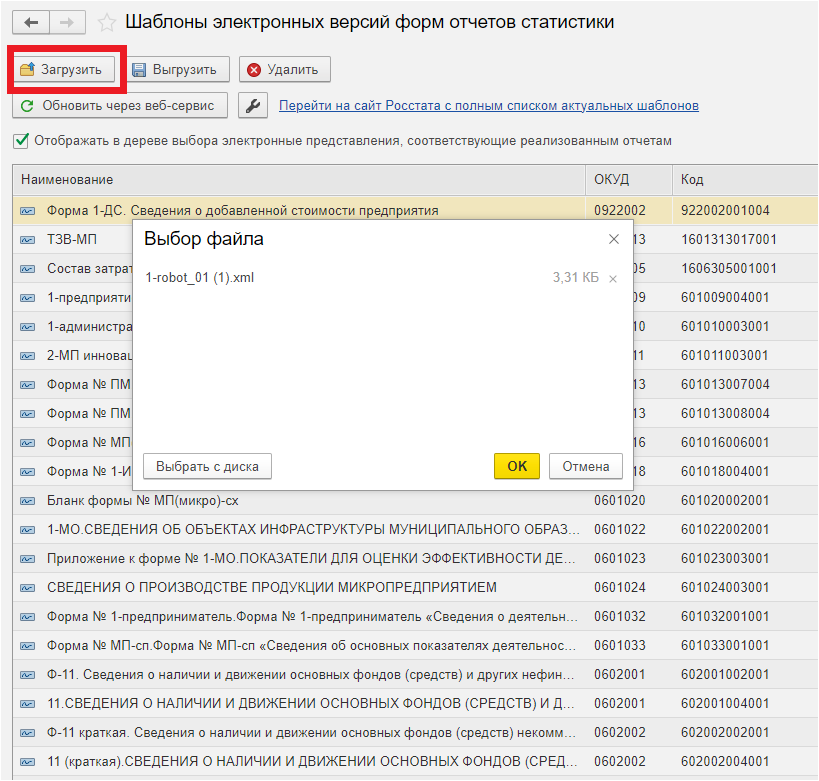Remove file 1-robot_01 (1).xml from list

[613, 279]
